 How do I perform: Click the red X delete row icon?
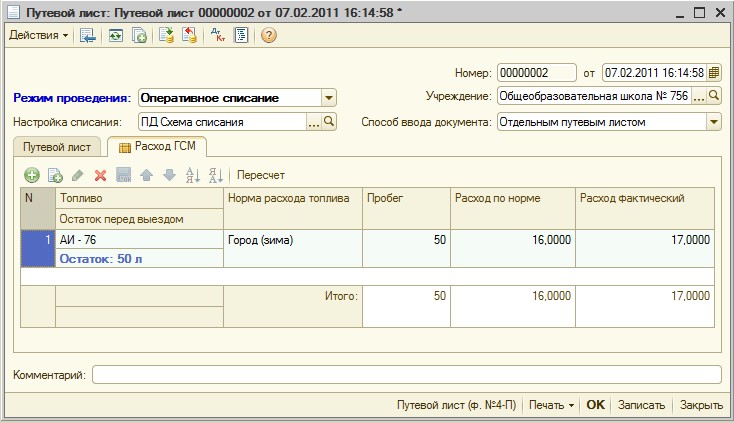[x=100, y=175]
